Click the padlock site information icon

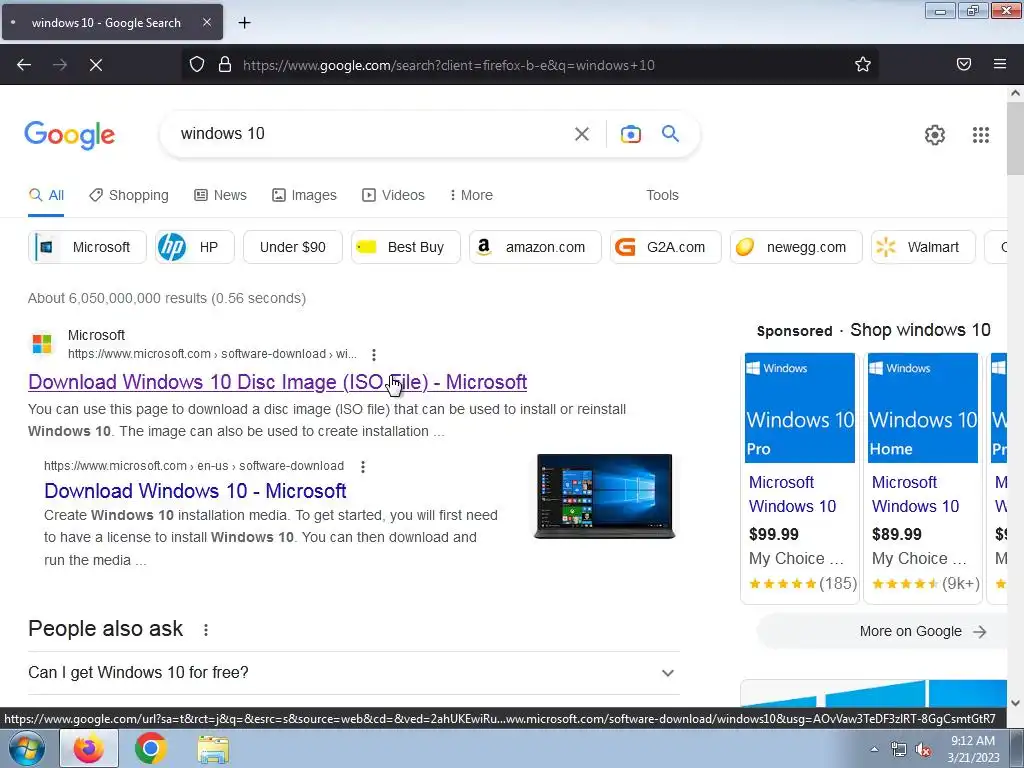click(225, 65)
